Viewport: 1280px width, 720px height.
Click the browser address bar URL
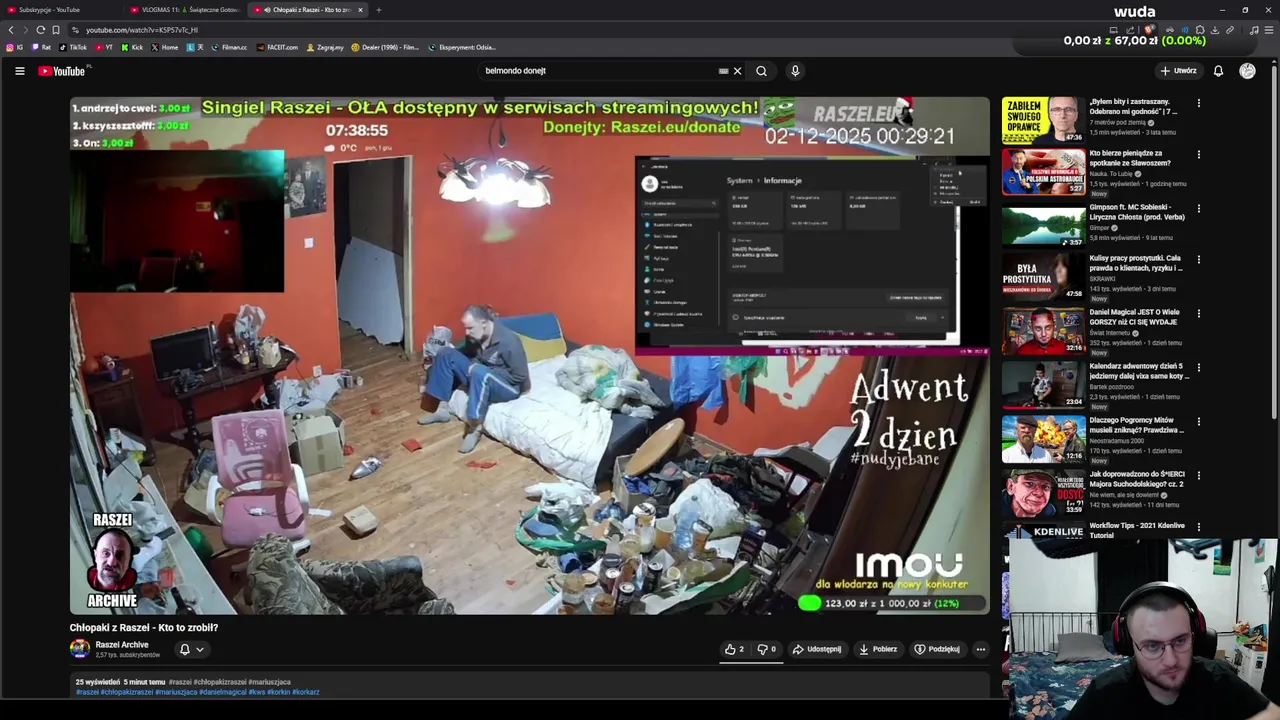click(x=142, y=30)
